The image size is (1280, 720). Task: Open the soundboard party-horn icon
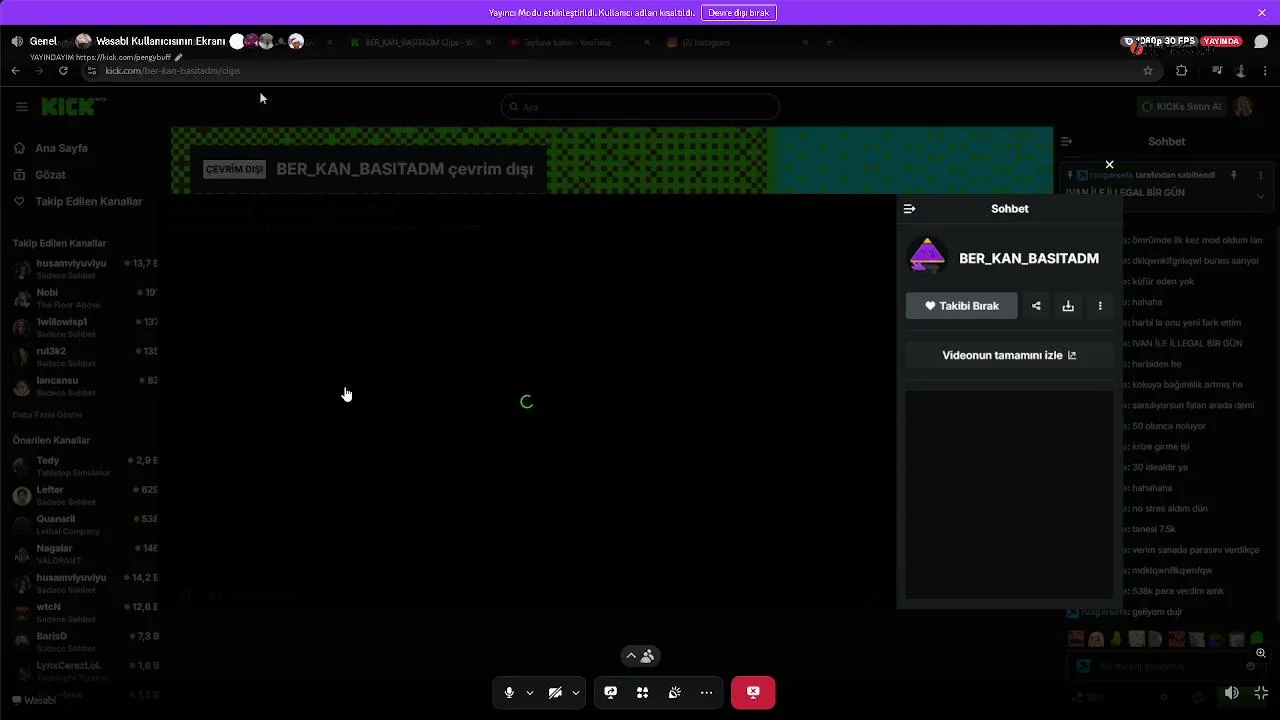pos(675,693)
